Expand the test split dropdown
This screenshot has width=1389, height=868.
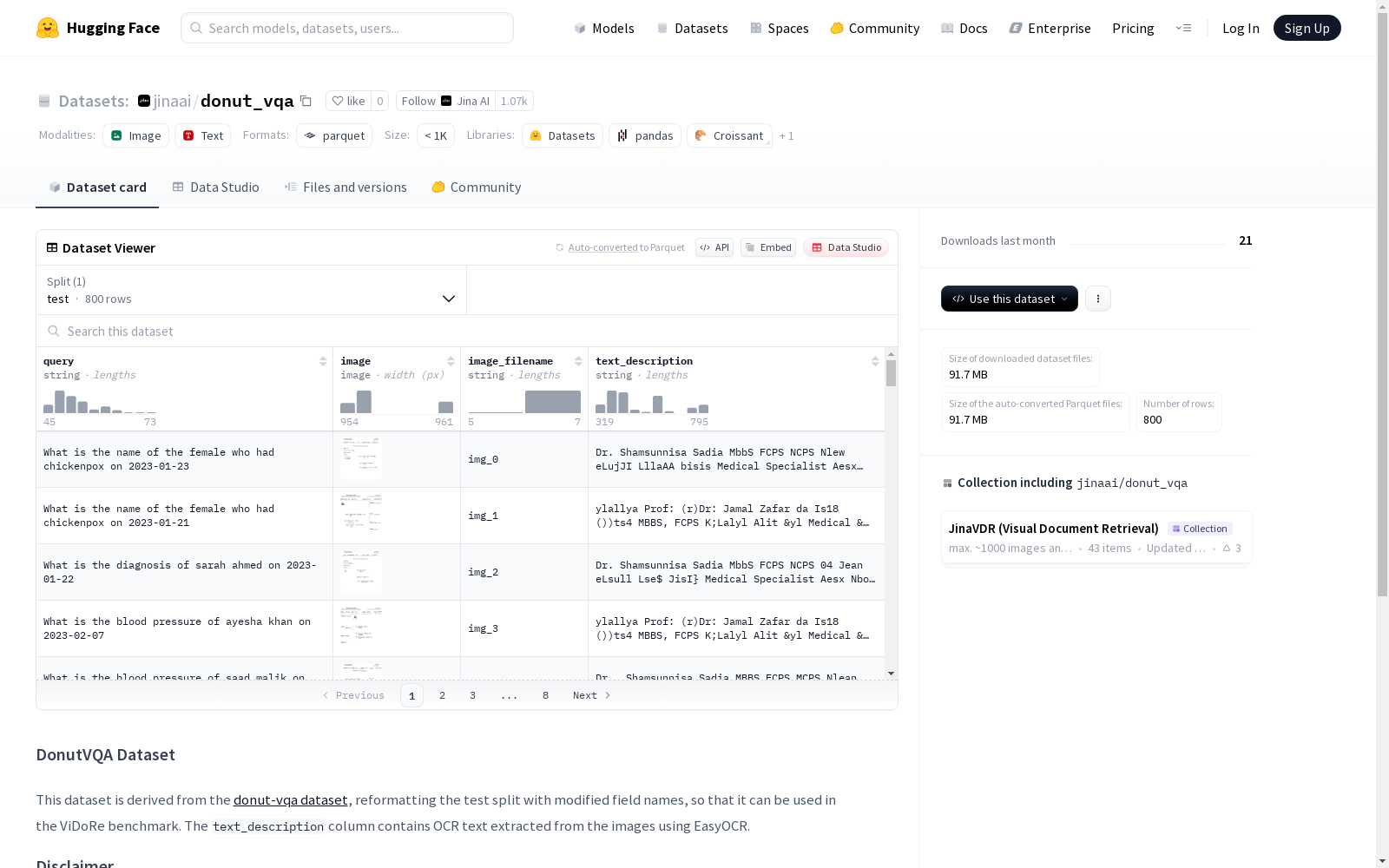pyautogui.click(x=252, y=290)
